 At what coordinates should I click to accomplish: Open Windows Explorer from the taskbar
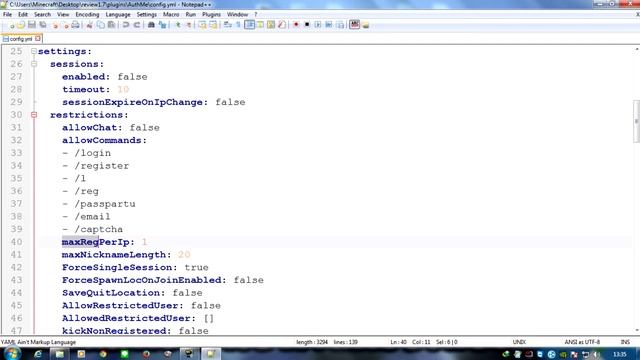coord(60,354)
